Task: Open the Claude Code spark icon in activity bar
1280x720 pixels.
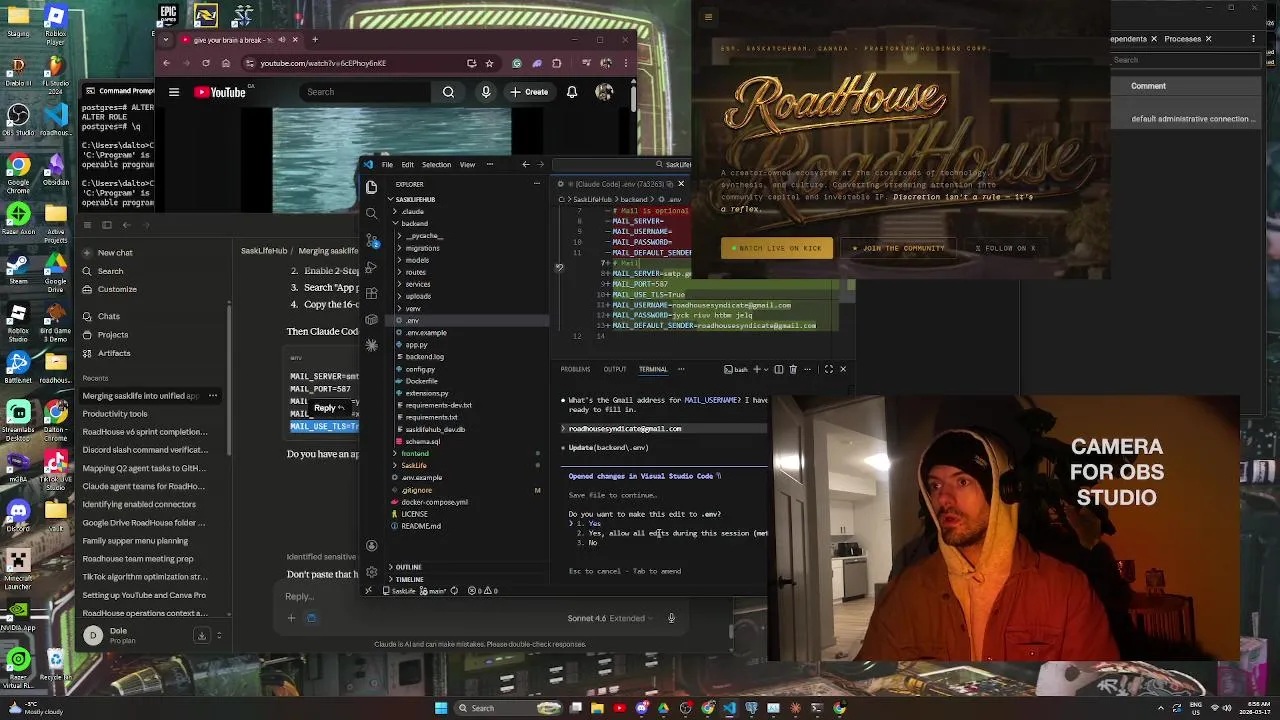Action: pos(371,345)
